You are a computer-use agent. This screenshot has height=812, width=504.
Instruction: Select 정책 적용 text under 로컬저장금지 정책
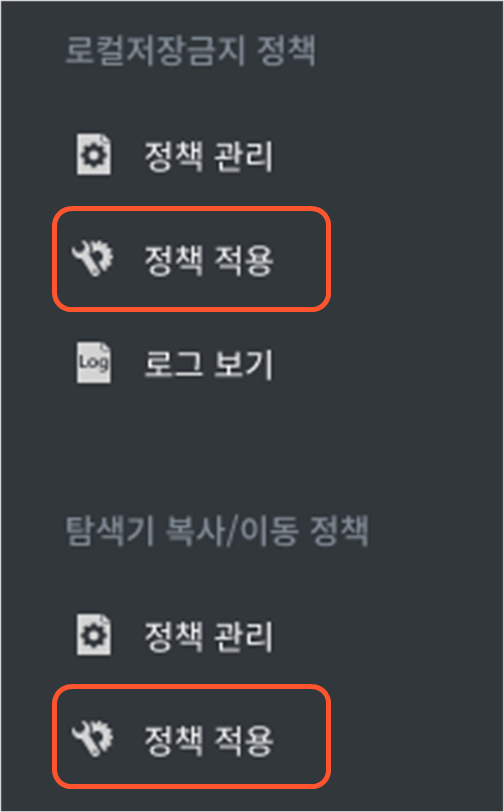(x=208, y=260)
